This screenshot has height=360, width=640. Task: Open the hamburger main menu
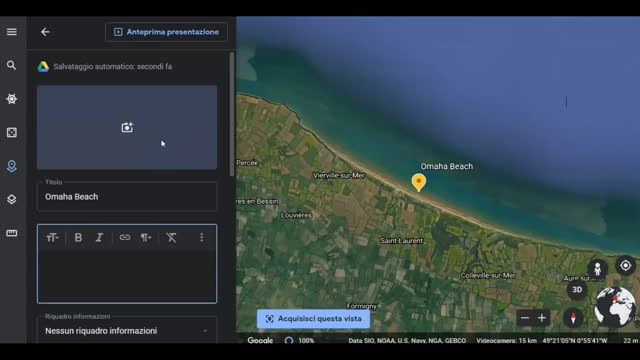11,32
